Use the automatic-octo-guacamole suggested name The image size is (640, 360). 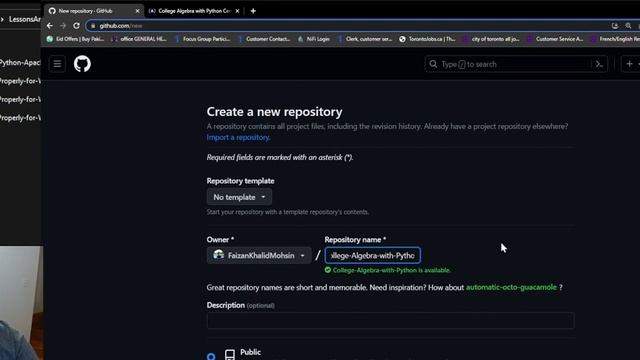[x=511, y=287]
